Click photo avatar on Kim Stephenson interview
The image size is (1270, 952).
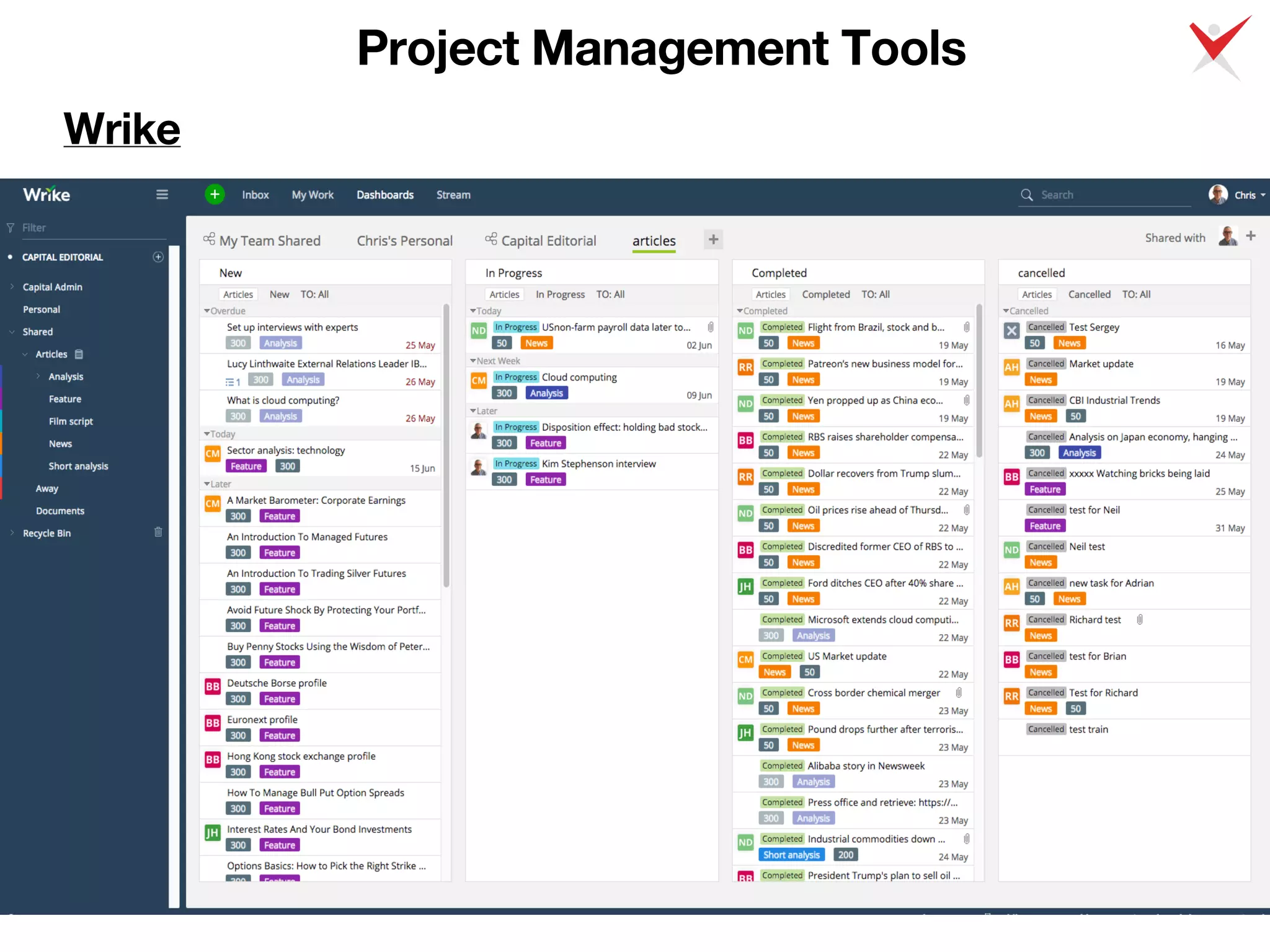pyautogui.click(x=479, y=467)
